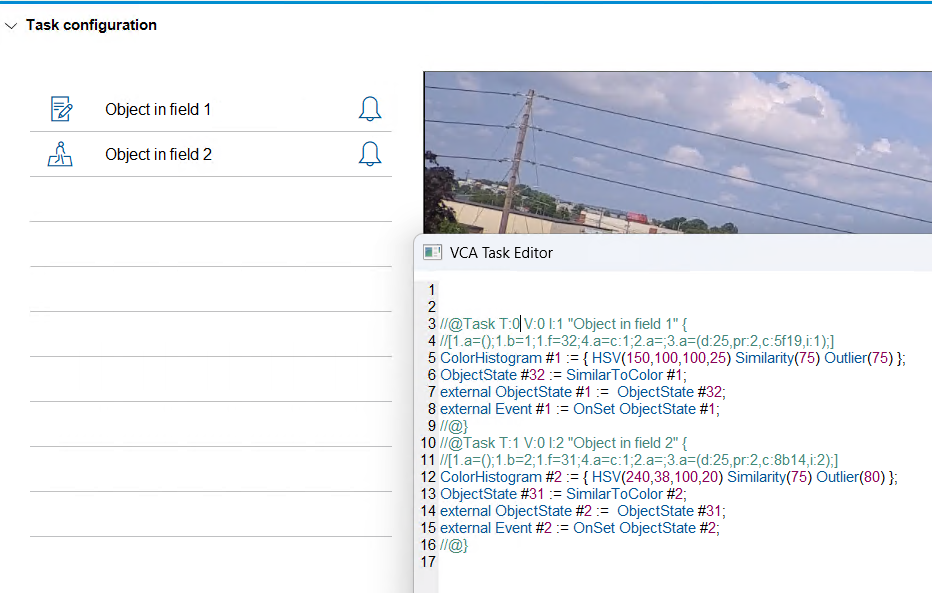932x593 pixels.
Task: Click the Task configuration heading
Action: click(x=91, y=25)
